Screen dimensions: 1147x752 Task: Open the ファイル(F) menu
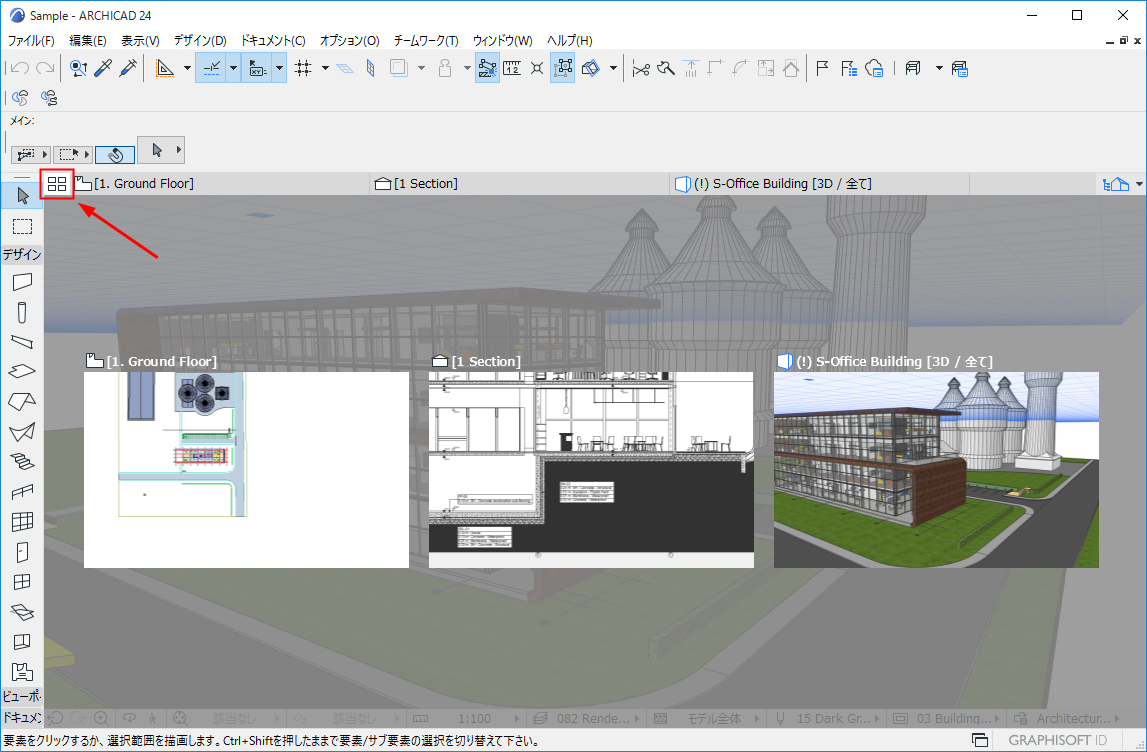coord(31,41)
